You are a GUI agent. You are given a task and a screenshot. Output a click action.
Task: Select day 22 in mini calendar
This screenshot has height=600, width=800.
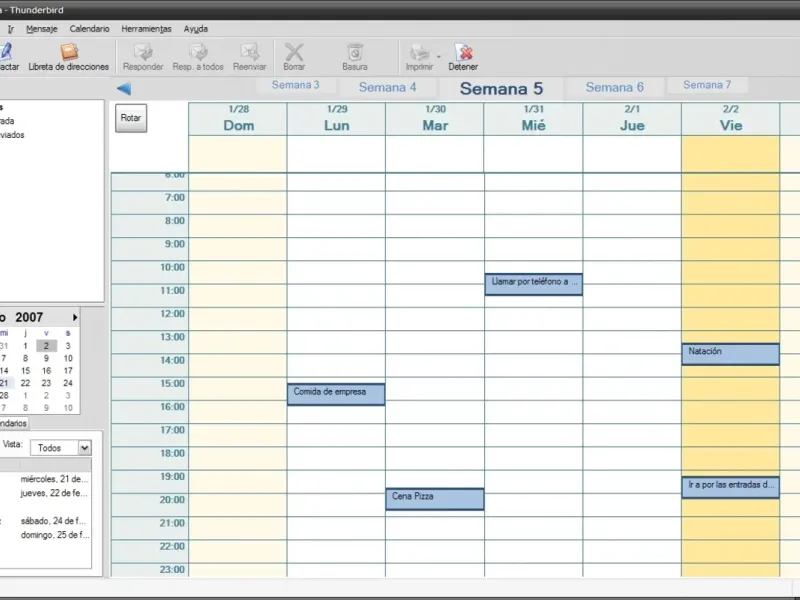(x=26, y=383)
